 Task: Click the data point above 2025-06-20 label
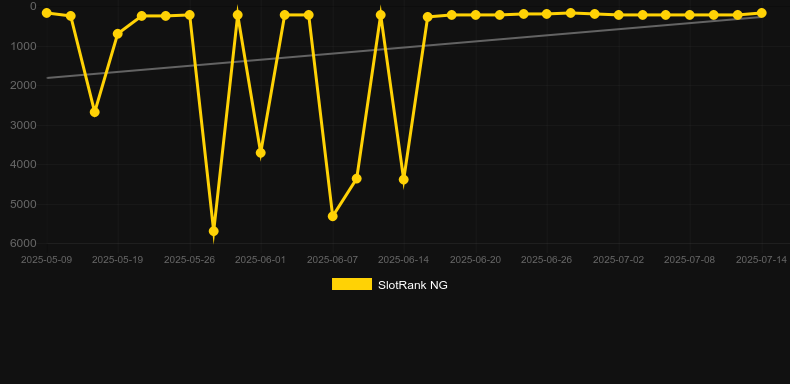(x=475, y=15)
